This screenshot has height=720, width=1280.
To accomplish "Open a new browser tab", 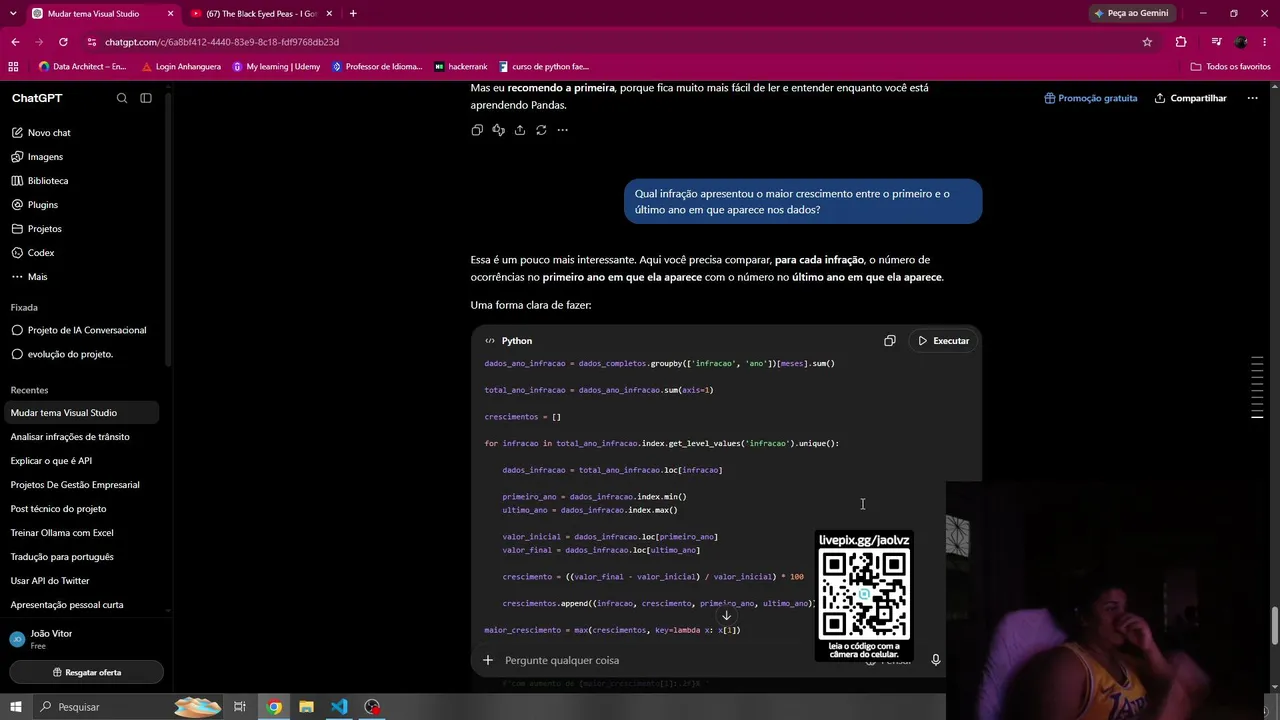I will click(x=353, y=14).
